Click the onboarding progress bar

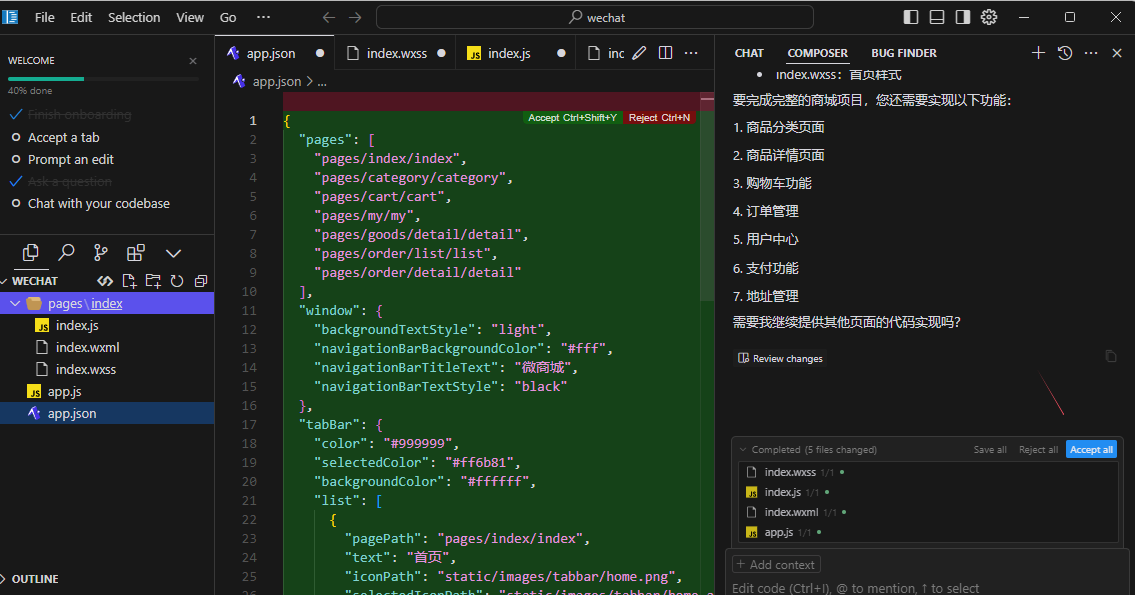pos(103,78)
